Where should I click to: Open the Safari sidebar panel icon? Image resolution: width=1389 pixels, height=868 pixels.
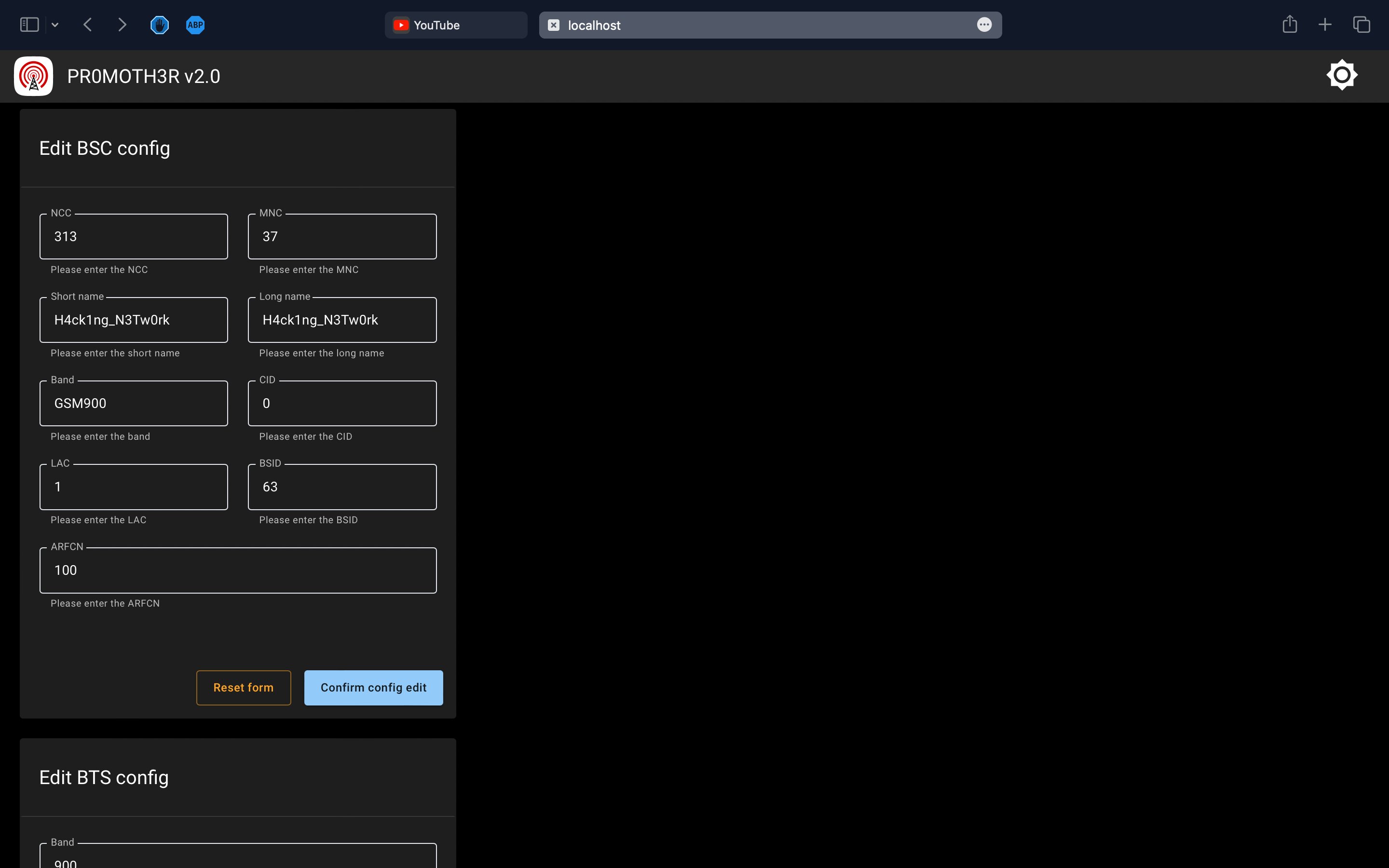click(29, 25)
